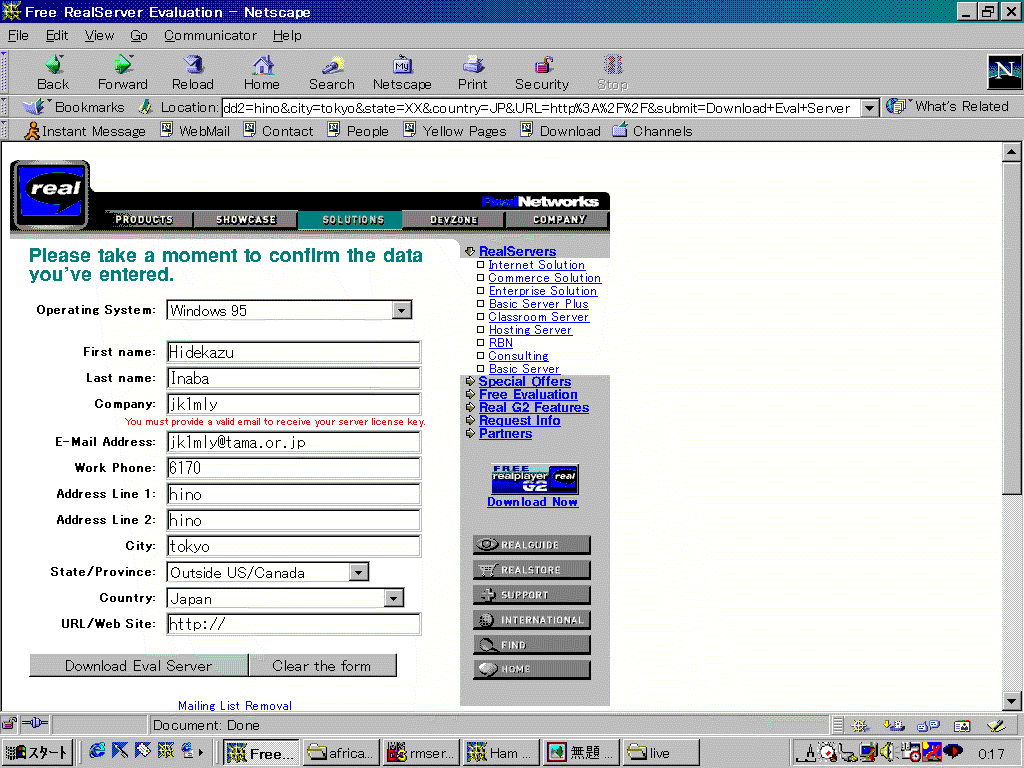Screen dimensions: 1024x768
Task: Reload the current page
Action: pyautogui.click(x=193, y=72)
